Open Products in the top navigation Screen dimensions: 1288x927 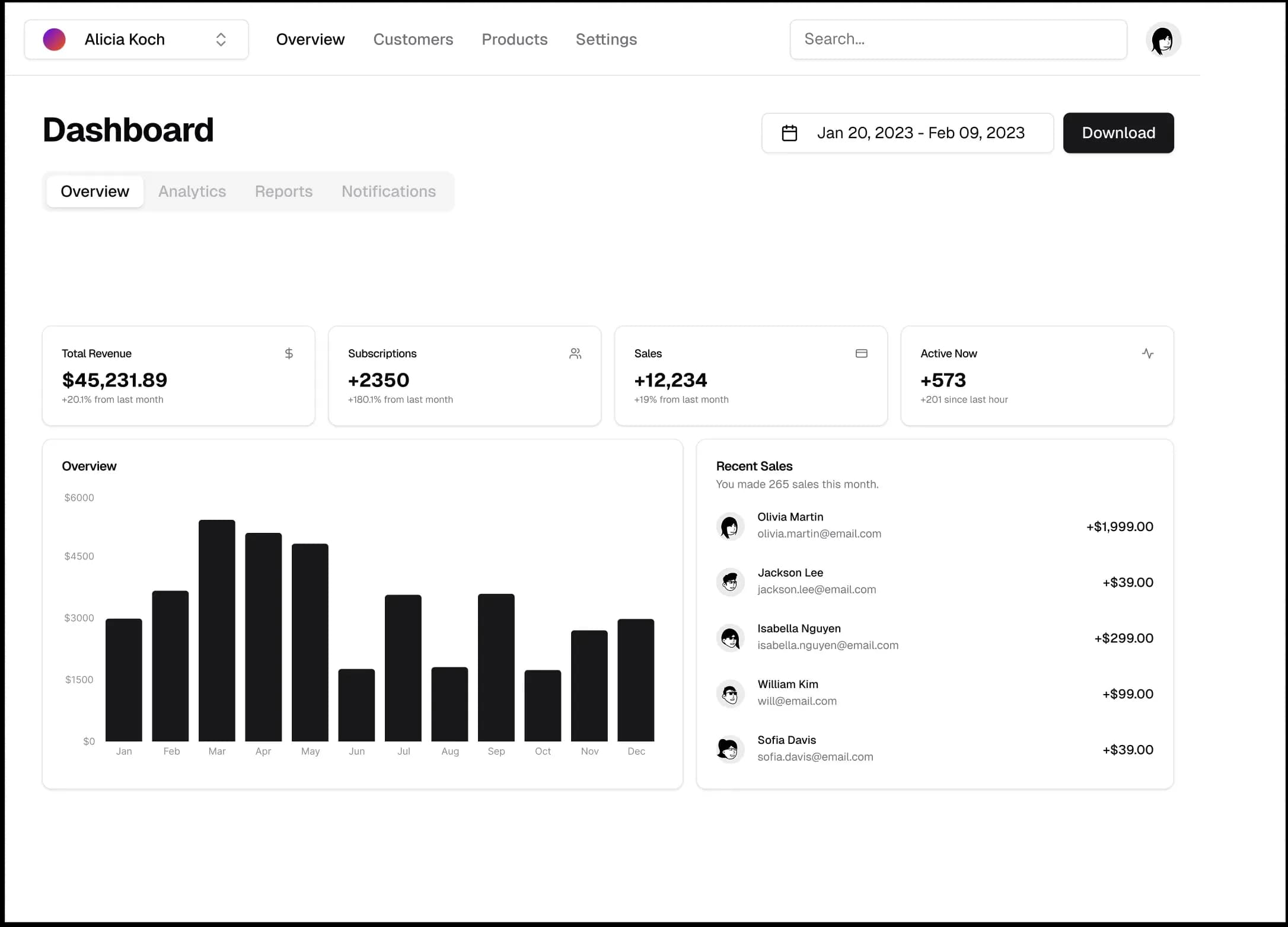tap(514, 39)
